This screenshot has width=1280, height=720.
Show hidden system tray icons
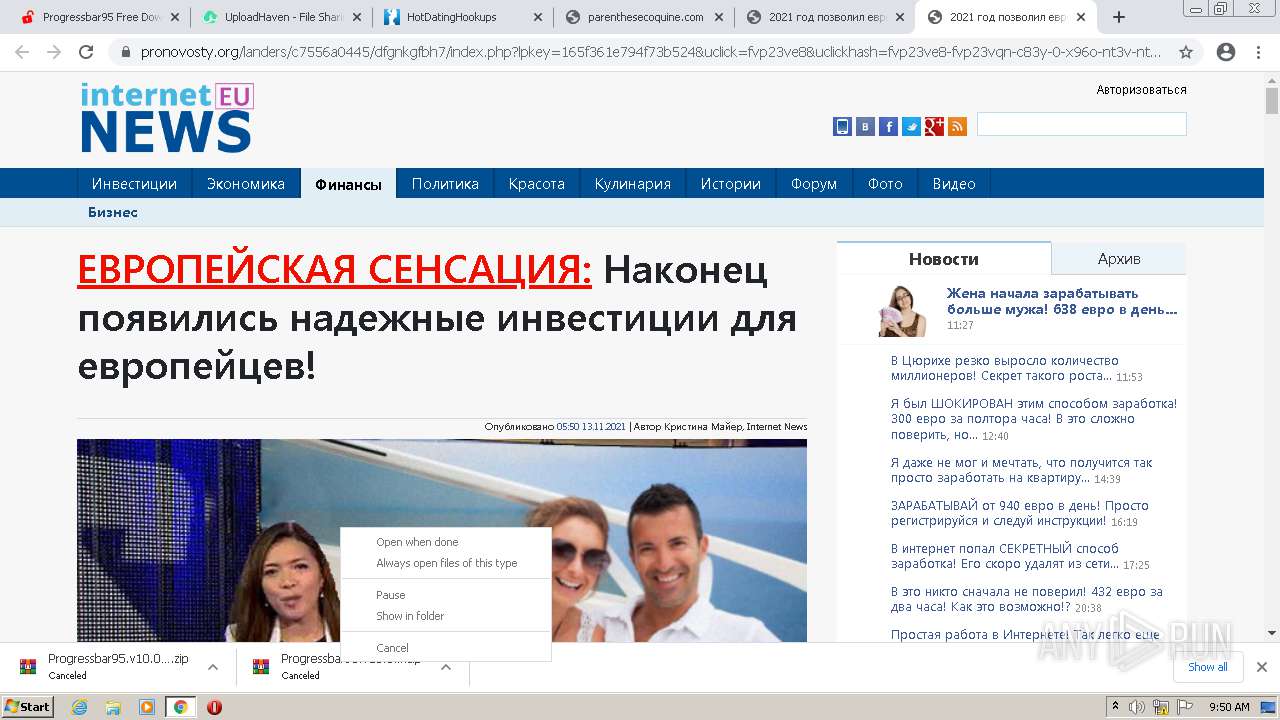(1115, 707)
